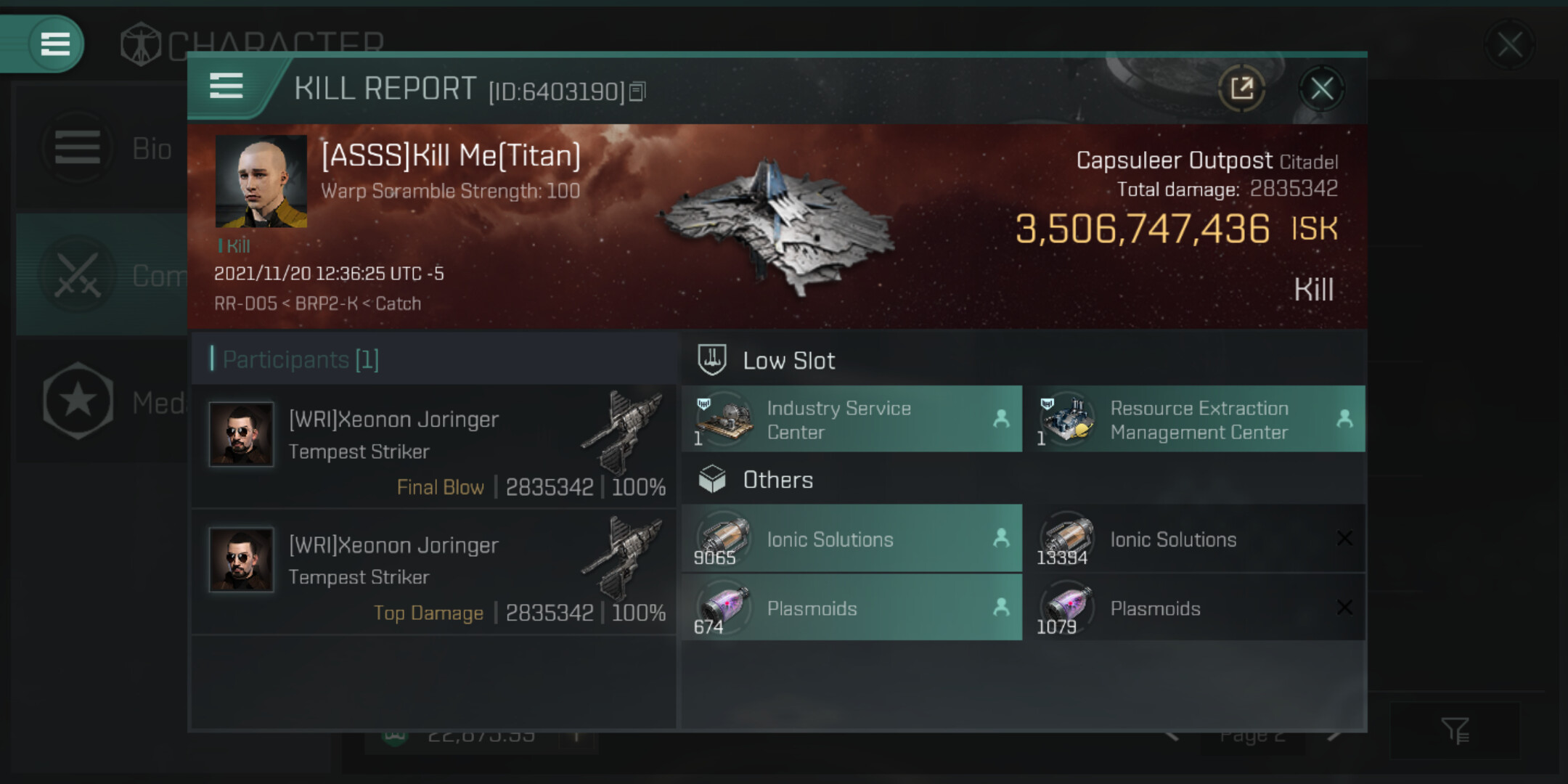Close the Kill Report window
Screen dimensions: 1568x784
[x=1321, y=89]
